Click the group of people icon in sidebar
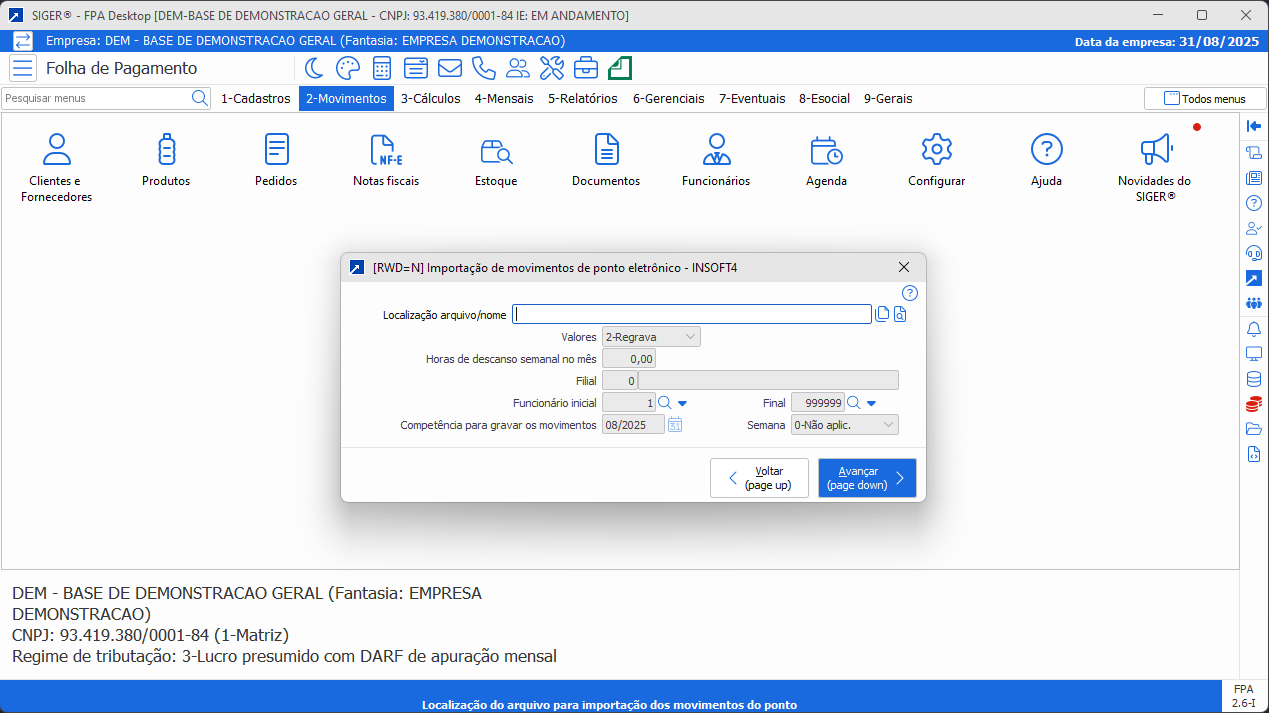The image size is (1269, 713). (x=1253, y=303)
